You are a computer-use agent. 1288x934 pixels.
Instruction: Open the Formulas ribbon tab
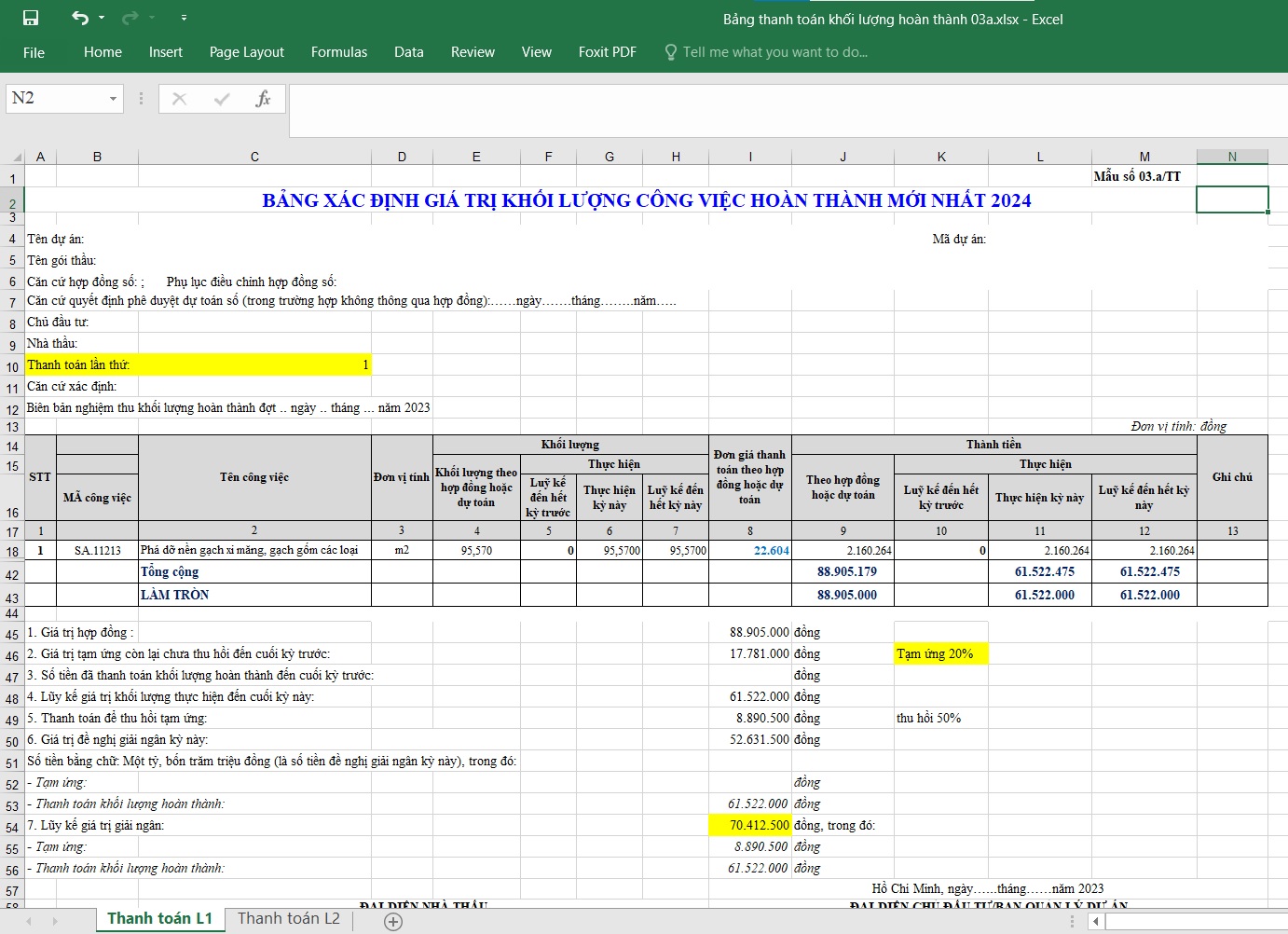coord(339,52)
